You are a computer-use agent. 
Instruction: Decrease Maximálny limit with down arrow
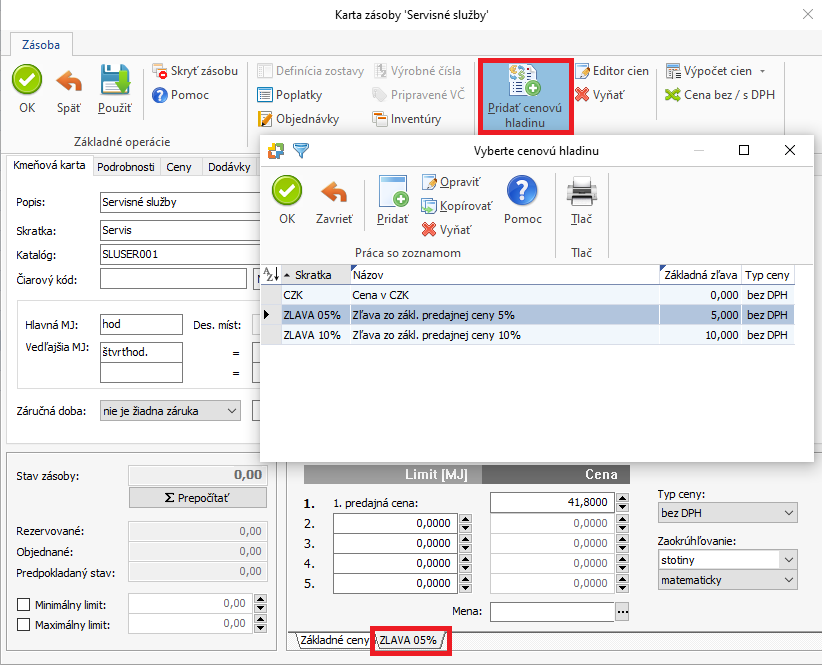coord(261,628)
